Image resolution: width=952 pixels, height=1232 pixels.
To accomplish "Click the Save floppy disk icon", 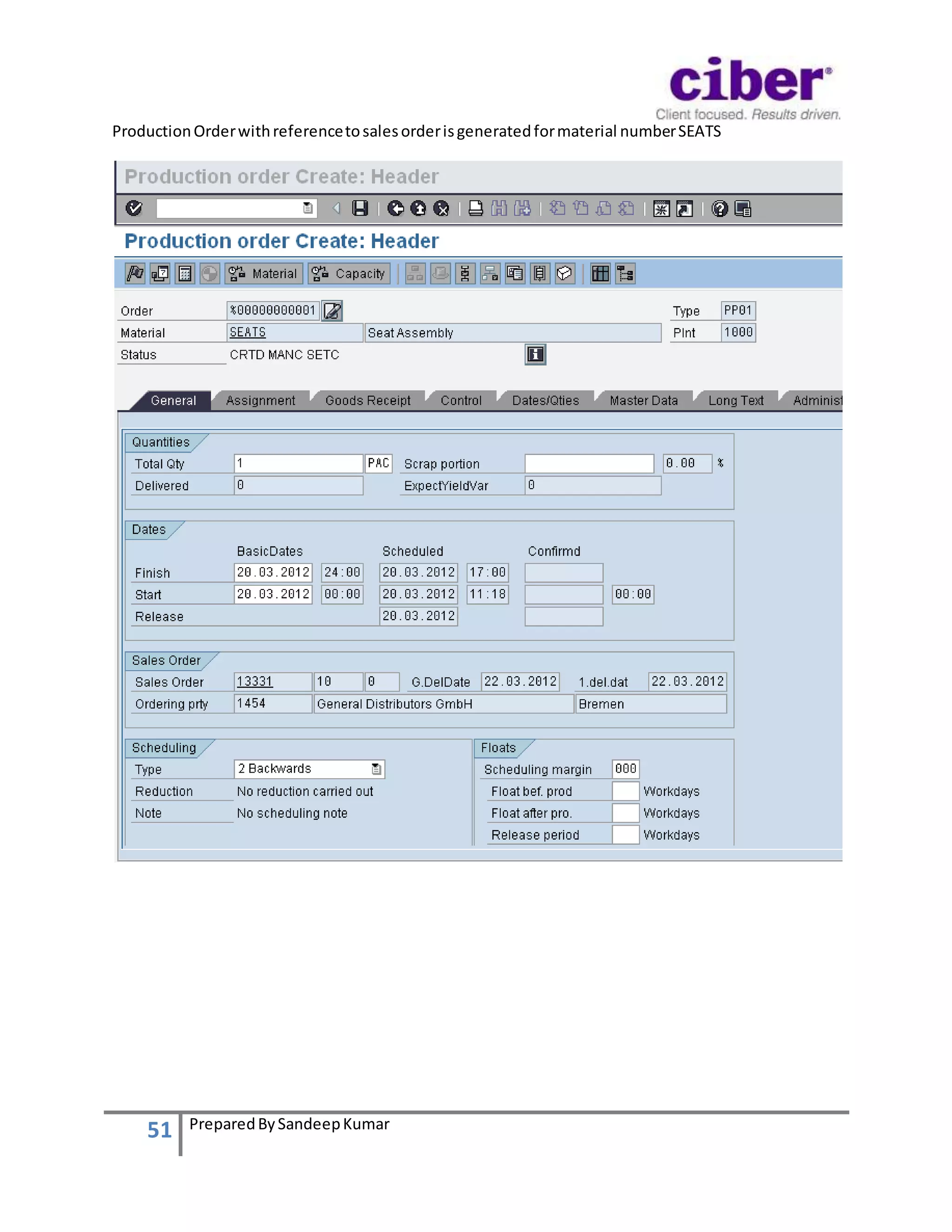I will click(360, 209).
